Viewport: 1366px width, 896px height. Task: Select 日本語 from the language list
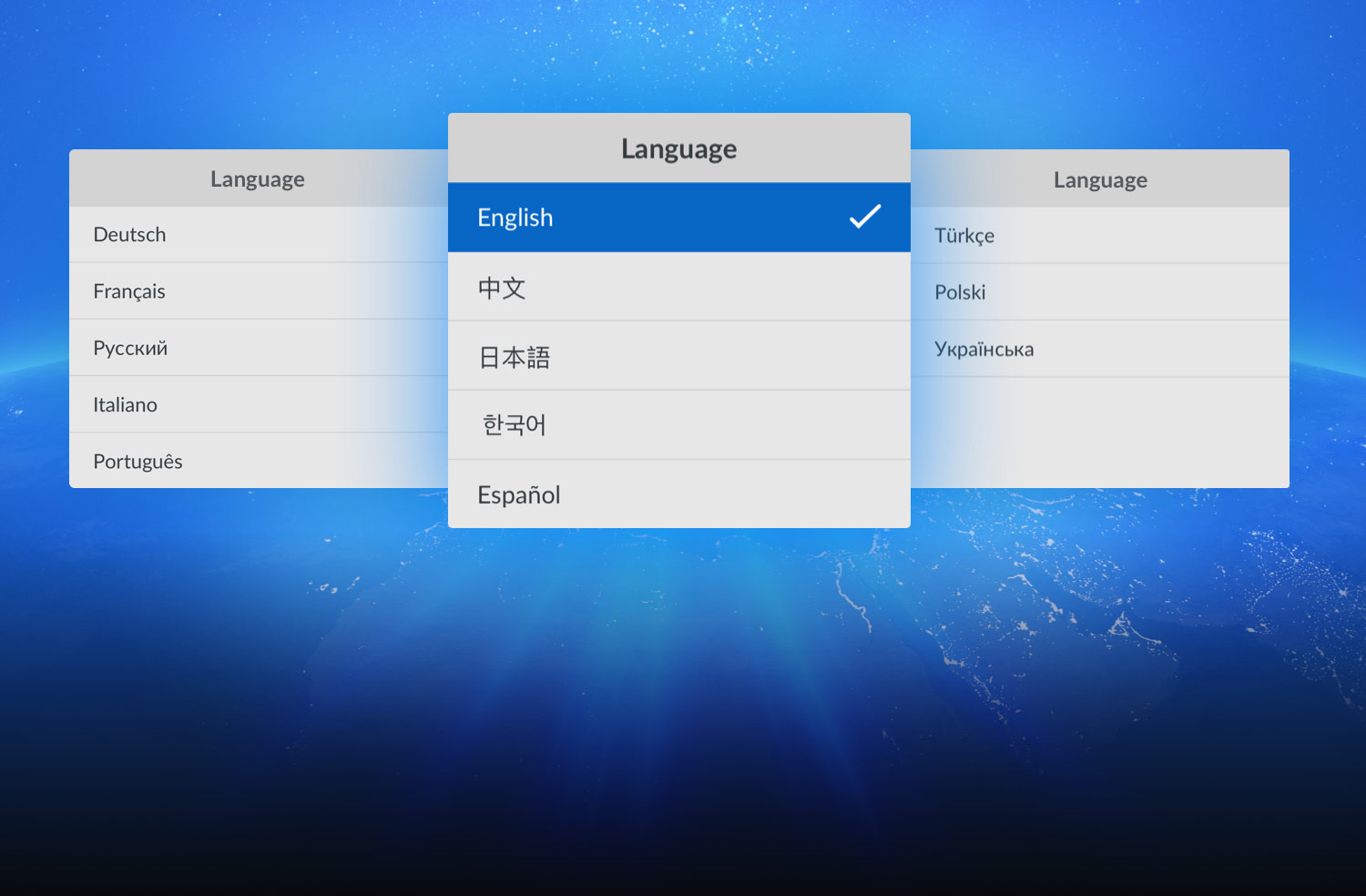tap(515, 357)
